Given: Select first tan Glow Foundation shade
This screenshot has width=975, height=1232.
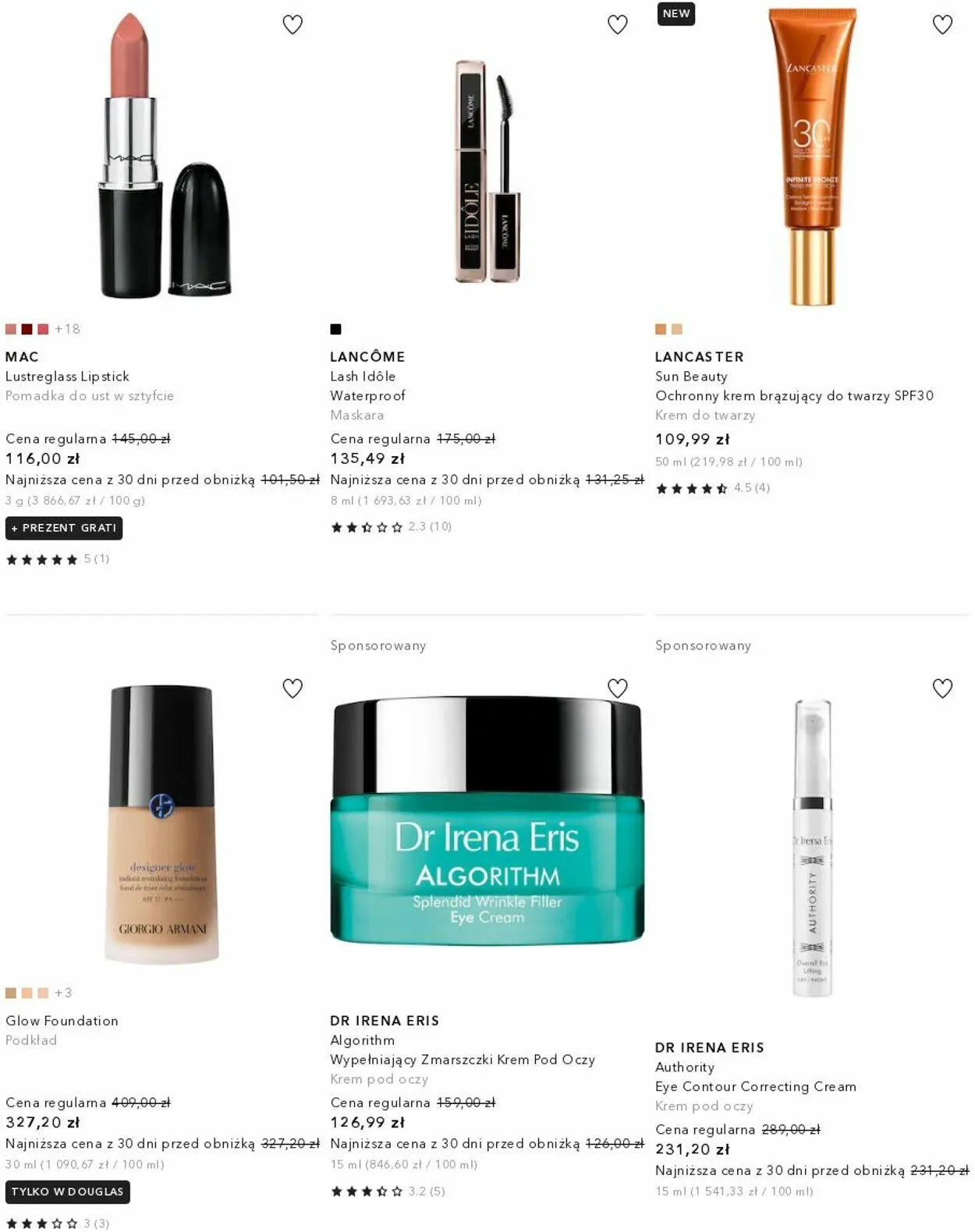Looking at the screenshot, I should pyautogui.click(x=11, y=993).
